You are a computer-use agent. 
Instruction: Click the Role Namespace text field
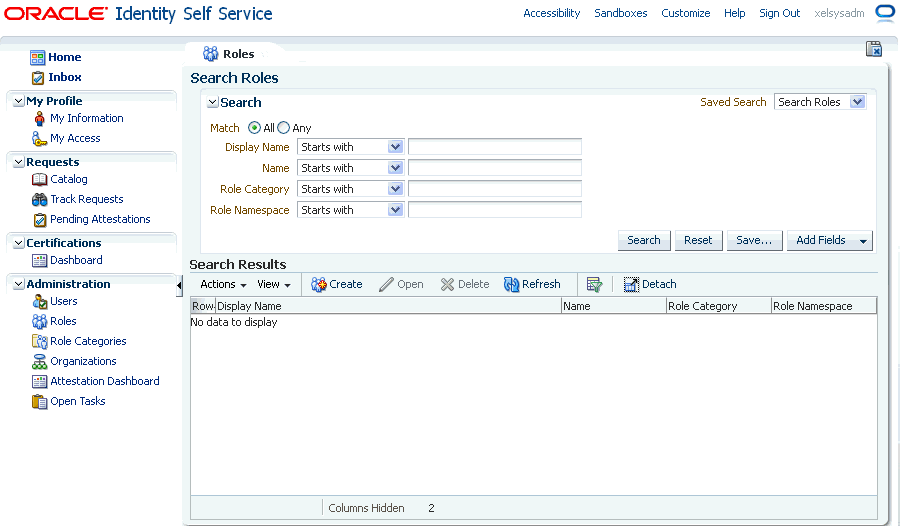point(495,210)
